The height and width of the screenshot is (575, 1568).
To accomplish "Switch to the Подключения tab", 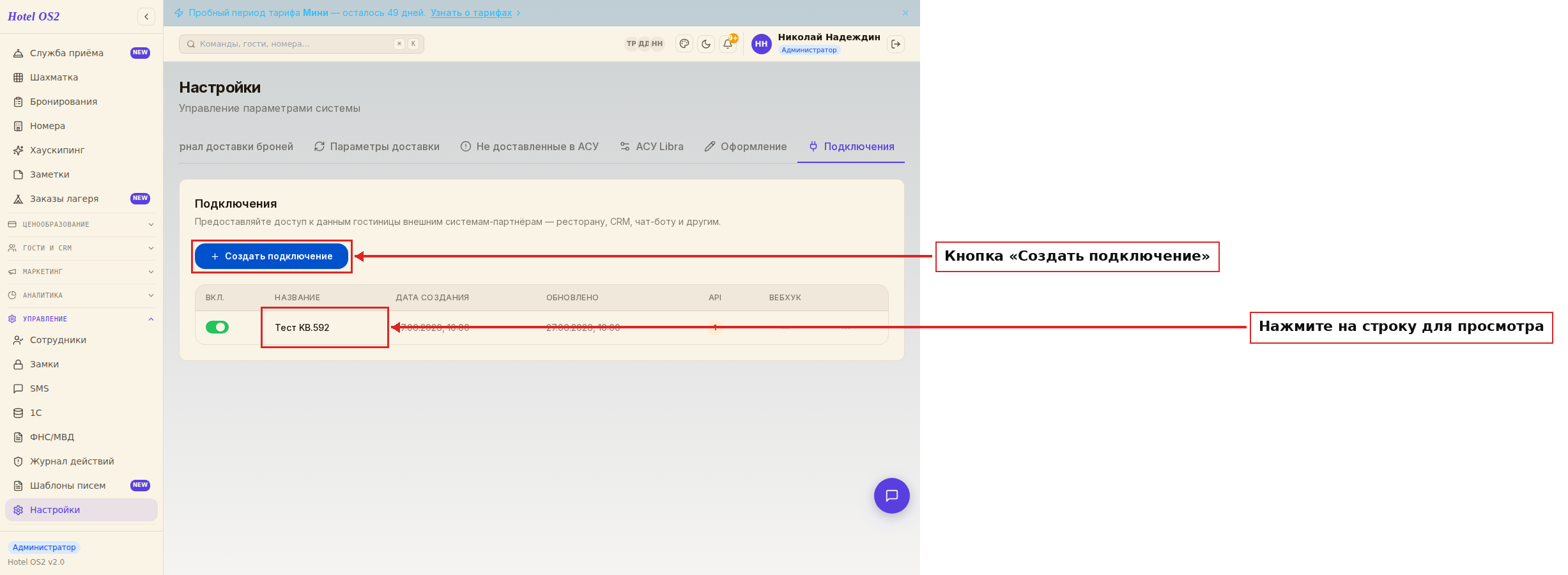I will (851, 147).
